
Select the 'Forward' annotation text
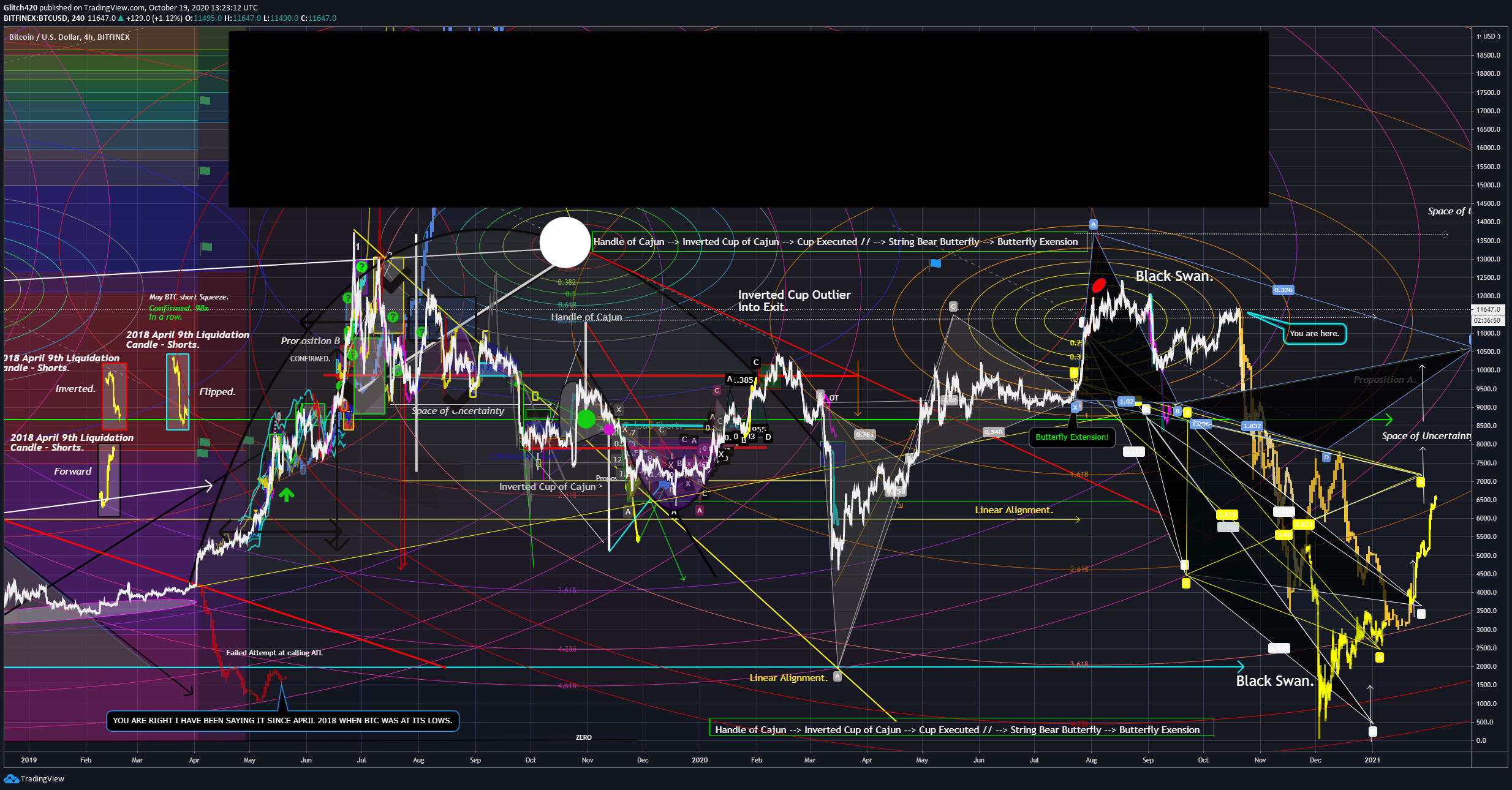[72, 471]
